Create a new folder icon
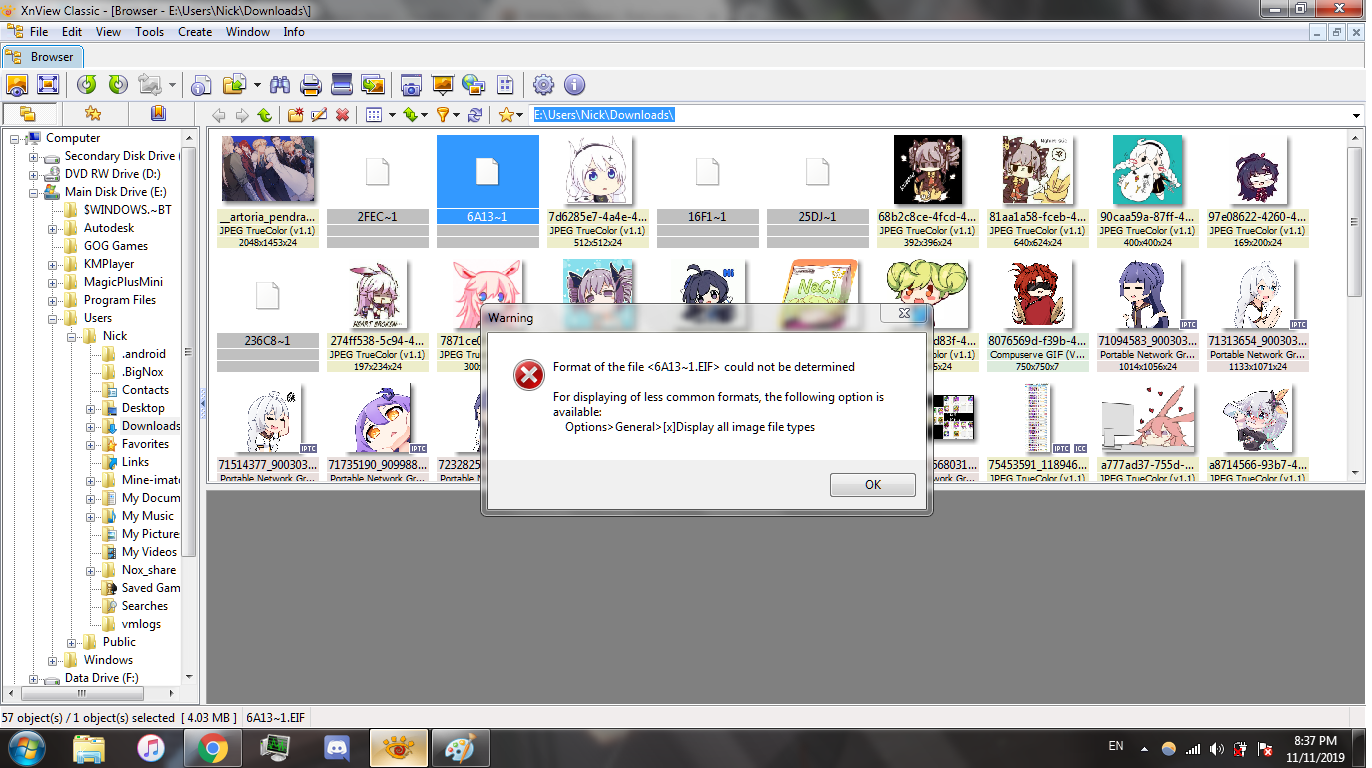The height and width of the screenshot is (768, 1372). (296, 115)
